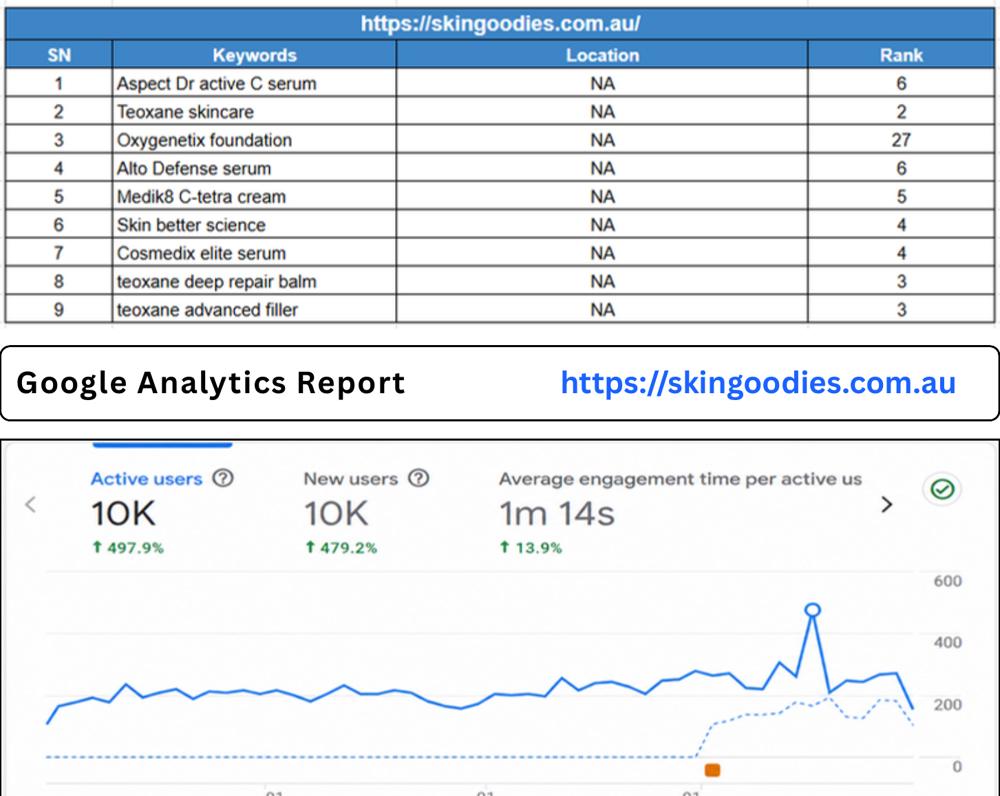Click rank value 27 for Oxygenetix foundation
Screen dimensions: 1000x796
click(x=901, y=140)
